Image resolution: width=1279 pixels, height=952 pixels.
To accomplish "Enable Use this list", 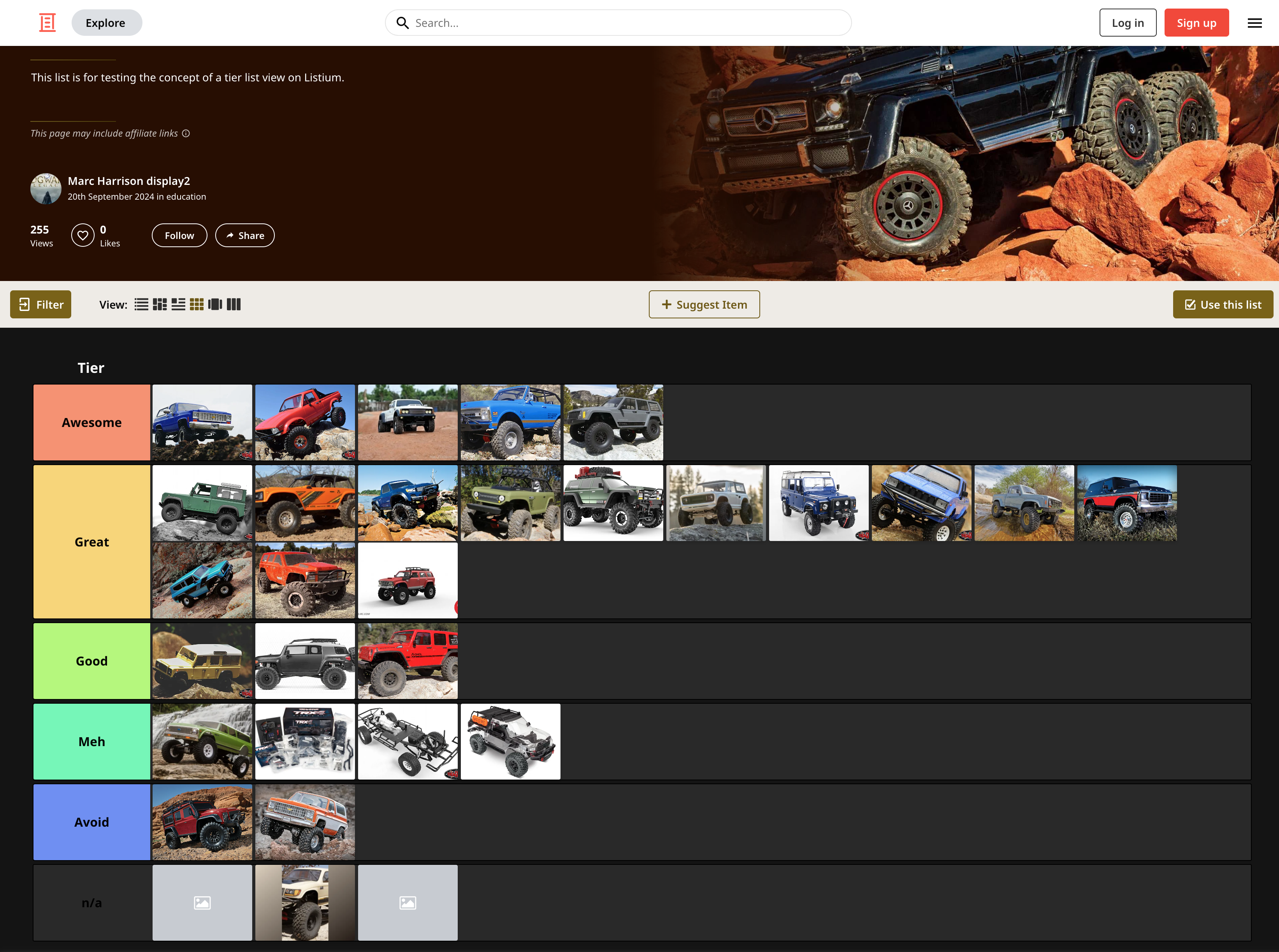I will pyautogui.click(x=1223, y=304).
